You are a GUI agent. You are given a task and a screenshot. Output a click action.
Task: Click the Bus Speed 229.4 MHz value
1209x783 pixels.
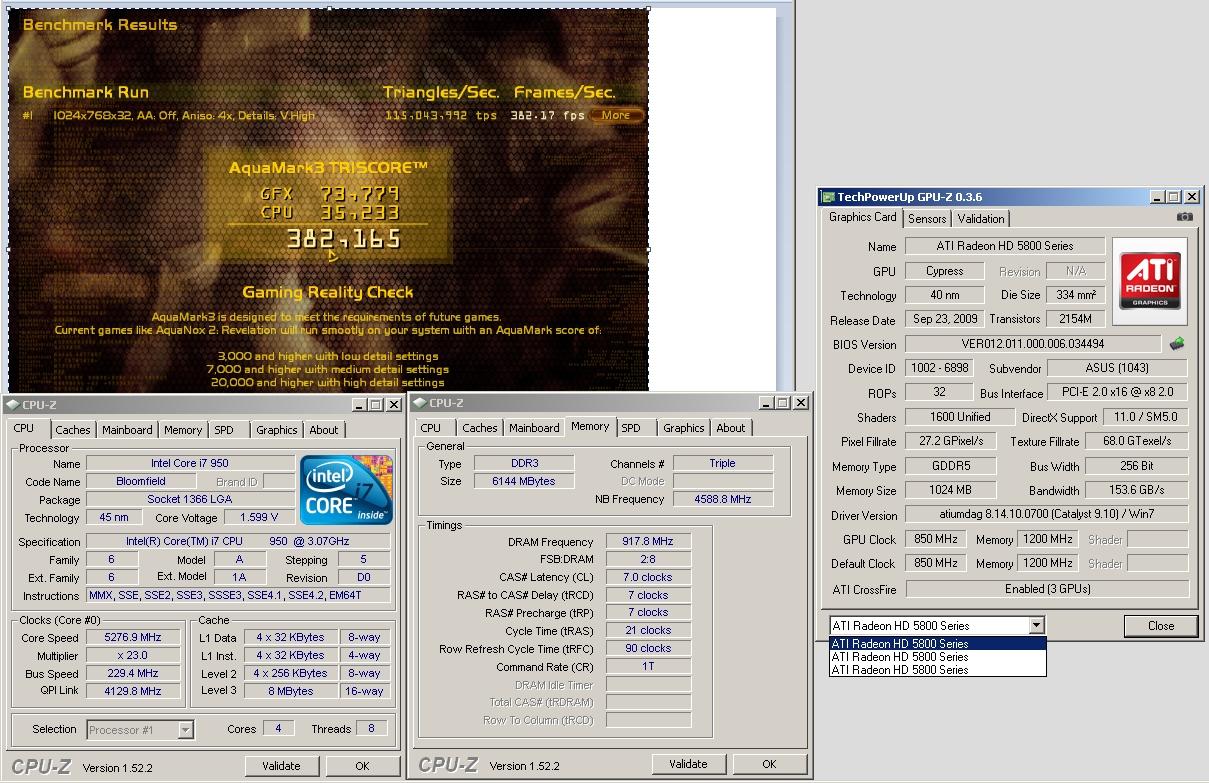[133, 674]
